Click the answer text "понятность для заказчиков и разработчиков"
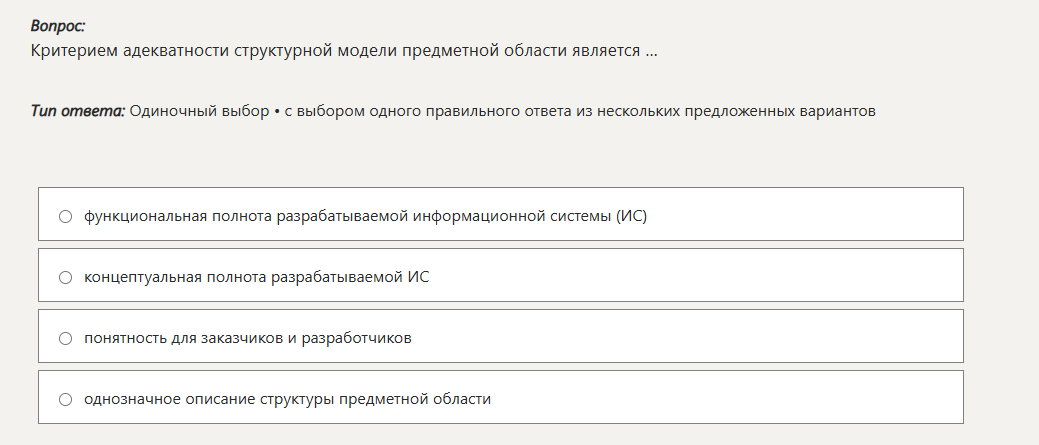The height and width of the screenshot is (445, 1039). coord(248,338)
